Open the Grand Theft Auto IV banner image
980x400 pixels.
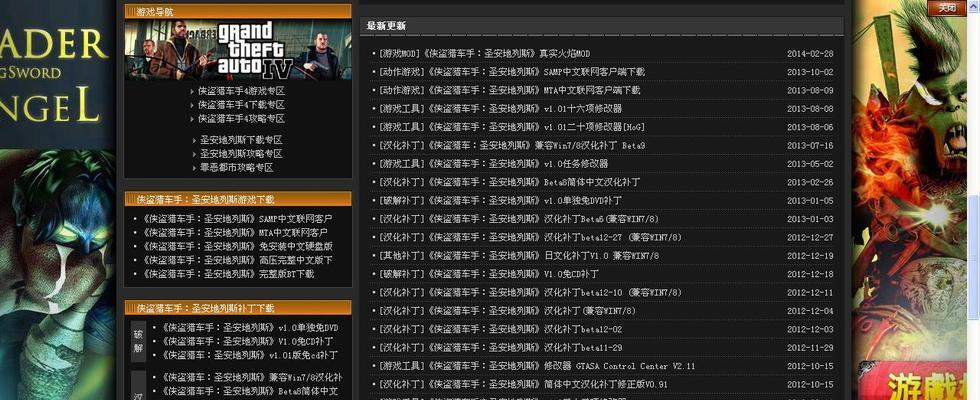point(238,49)
